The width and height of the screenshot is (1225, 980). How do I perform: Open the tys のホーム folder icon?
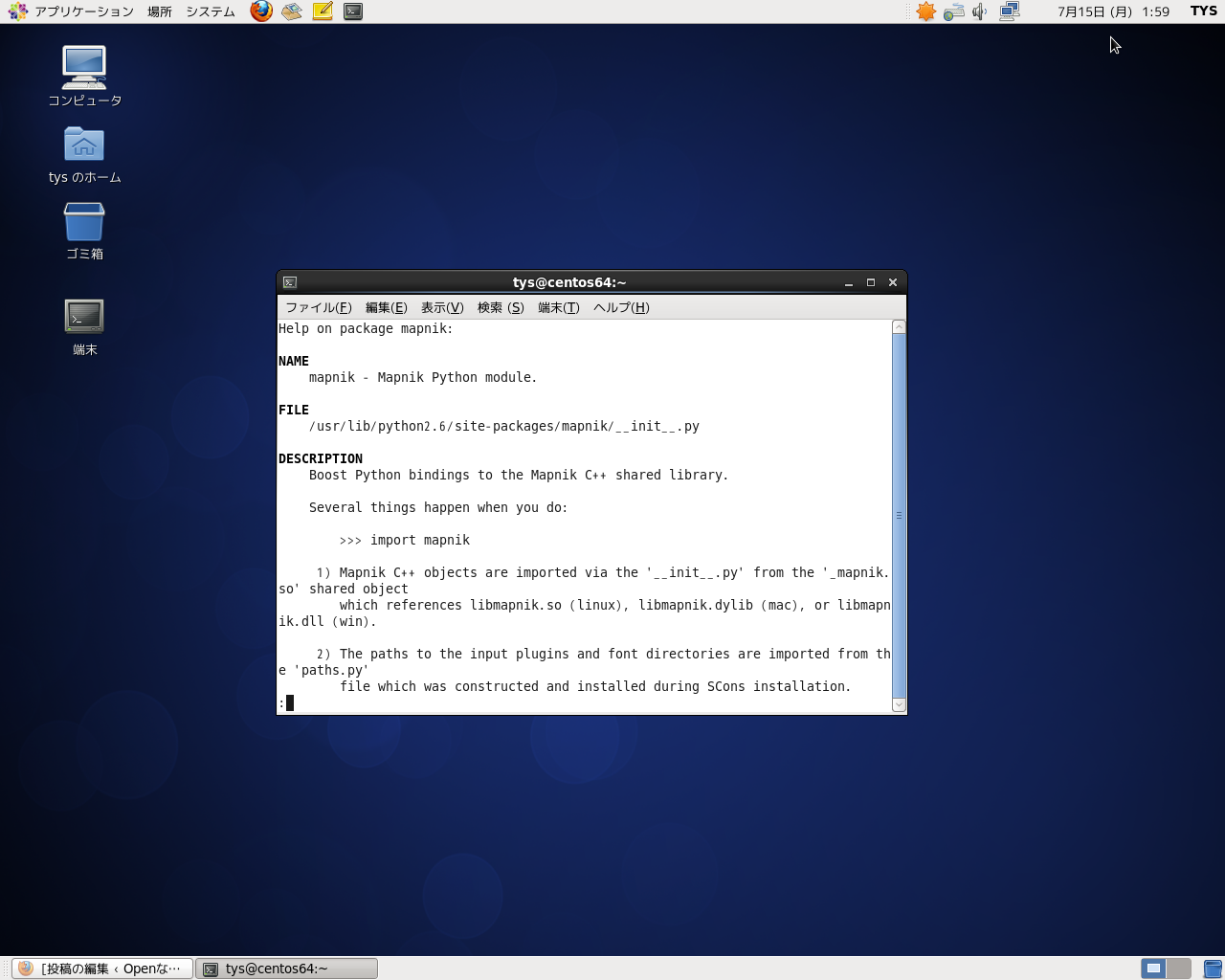click(84, 145)
